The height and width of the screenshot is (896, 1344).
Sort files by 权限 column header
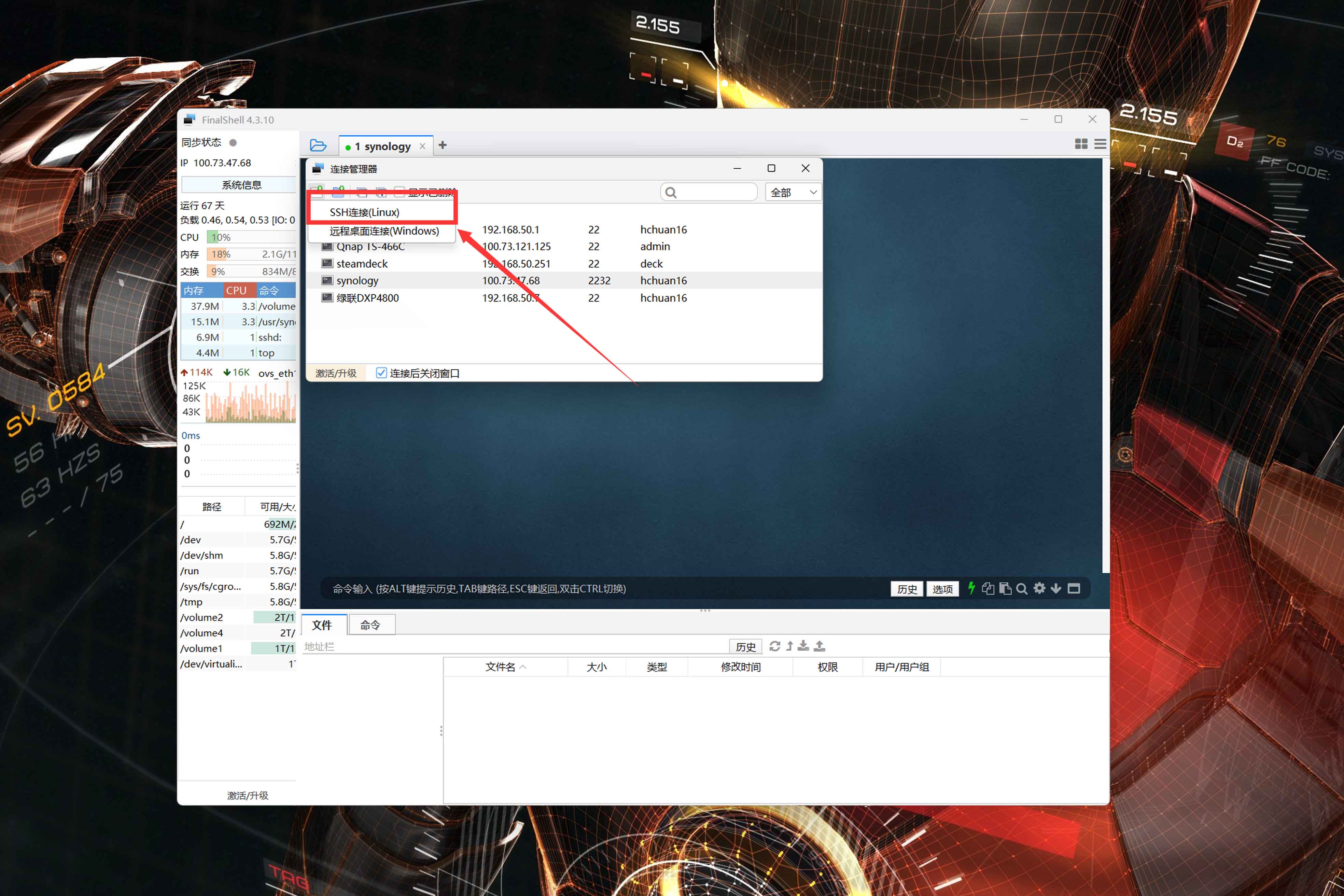pyautogui.click(x=827, y=667)
